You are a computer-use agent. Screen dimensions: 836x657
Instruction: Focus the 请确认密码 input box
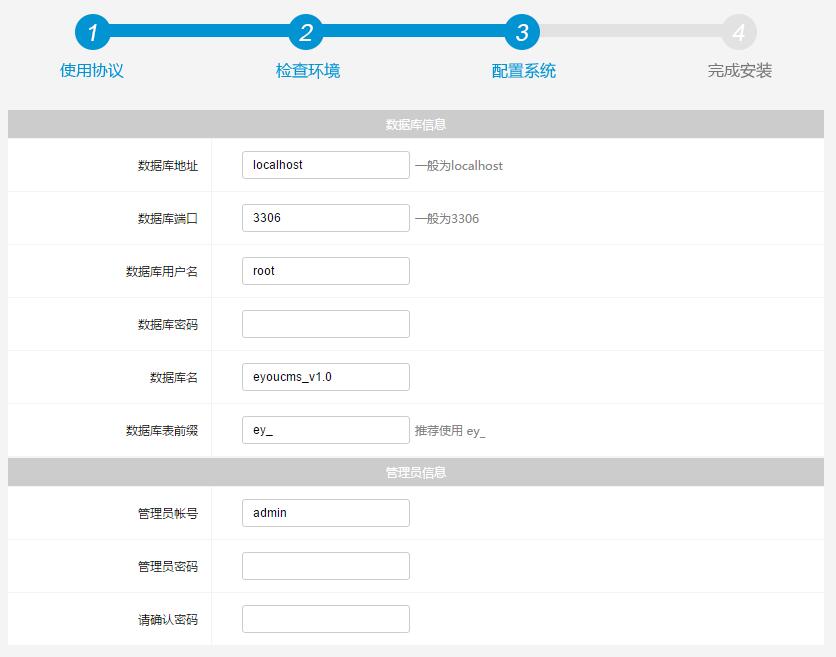coord(325,619)
